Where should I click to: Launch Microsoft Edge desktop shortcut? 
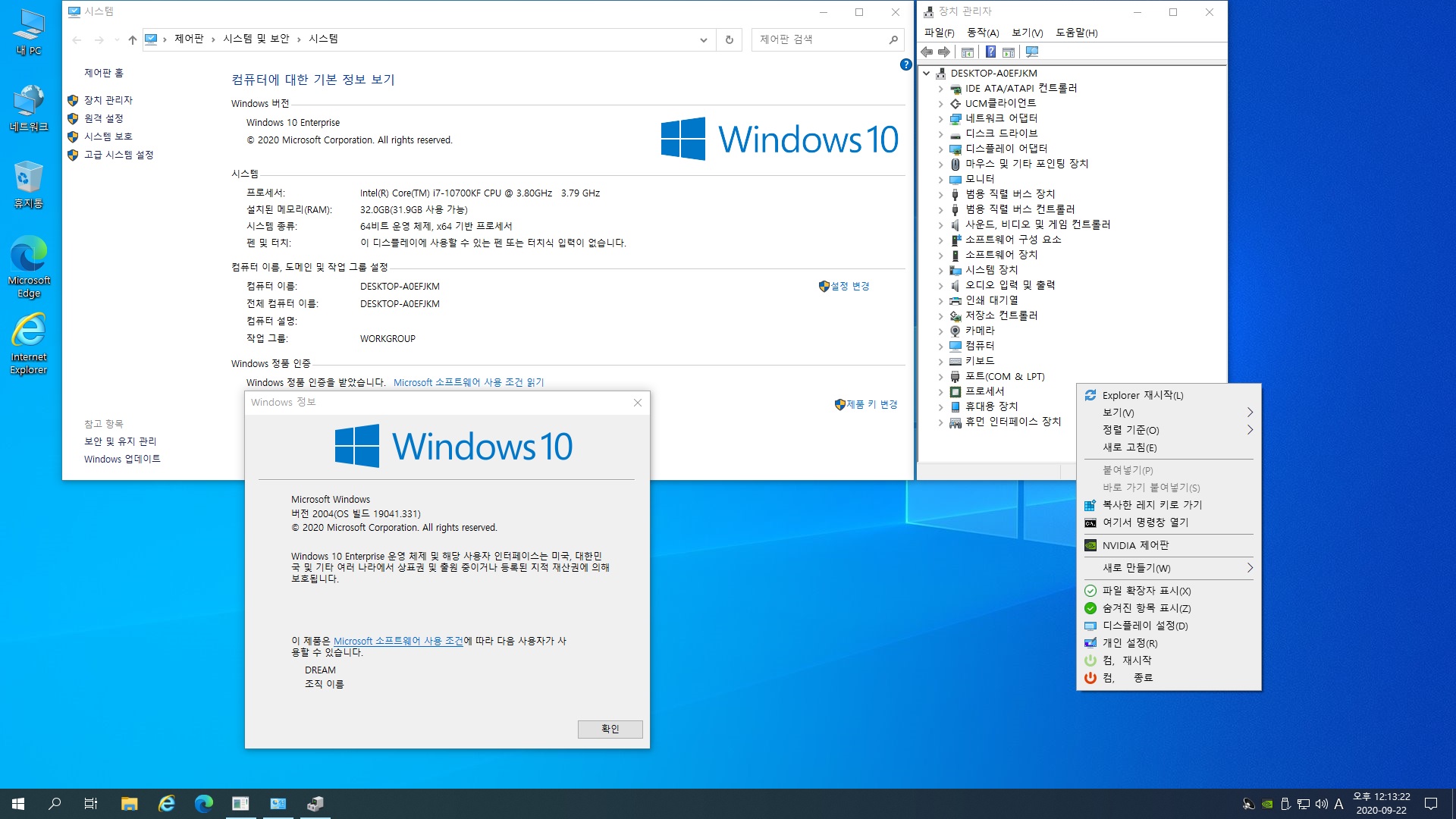point(29,267)
